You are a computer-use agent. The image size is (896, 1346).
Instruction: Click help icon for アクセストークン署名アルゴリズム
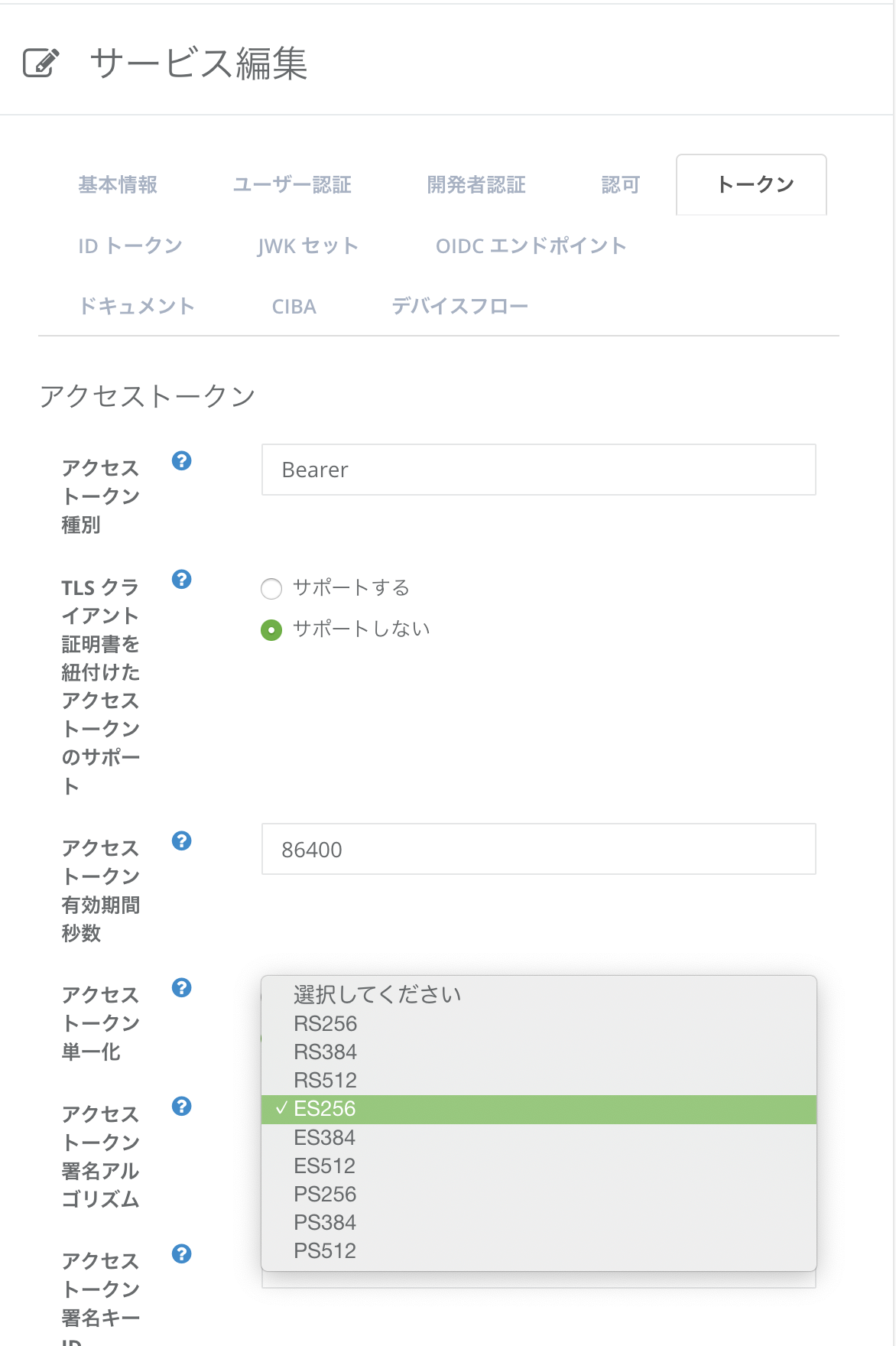click(x=181, y=1106)
